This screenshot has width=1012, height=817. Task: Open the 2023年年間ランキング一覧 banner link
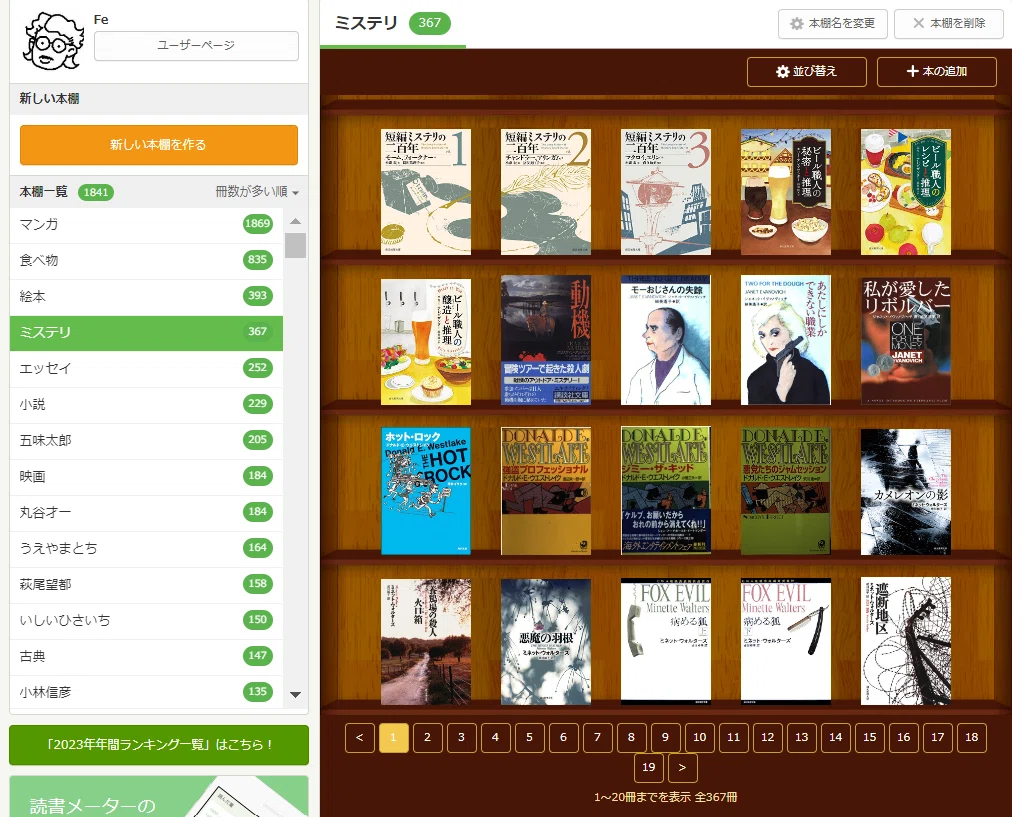click(x=159, y=745)
